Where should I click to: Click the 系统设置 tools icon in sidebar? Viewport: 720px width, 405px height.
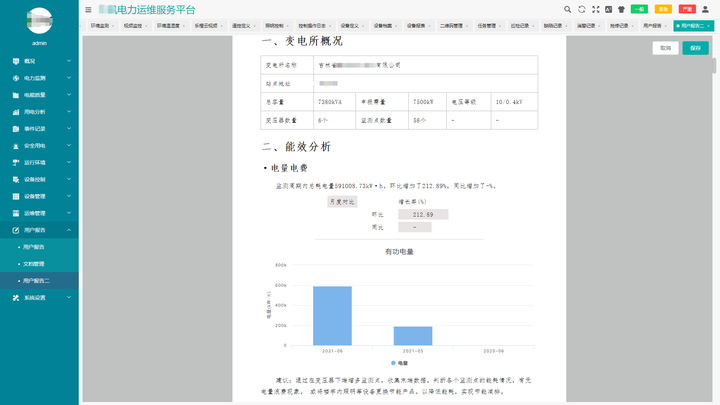pyautogui.click(x=16, y=298)
